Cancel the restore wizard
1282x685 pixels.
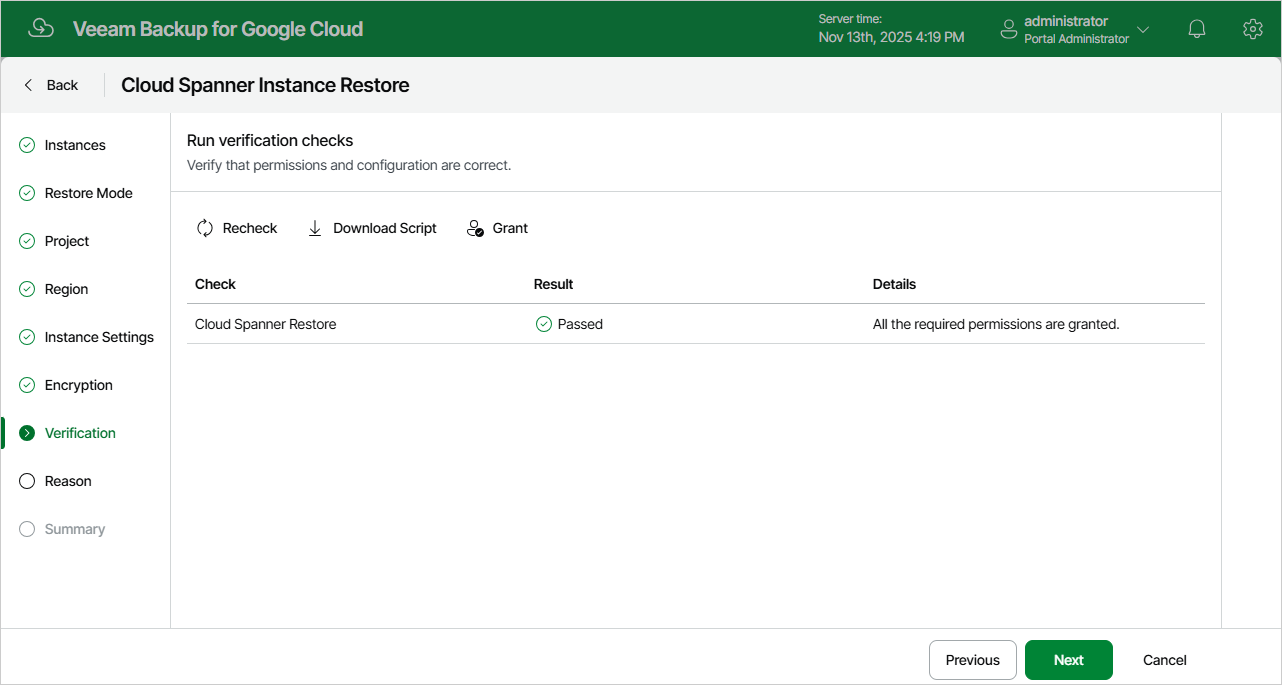(1165, 660)
